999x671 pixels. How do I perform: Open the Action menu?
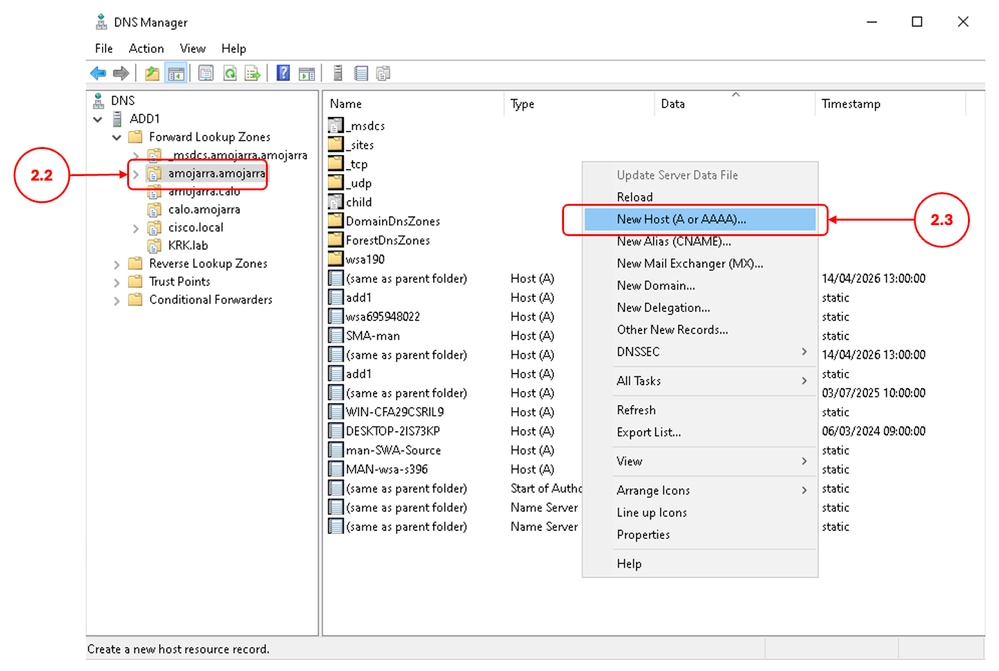tap(146, 48)
